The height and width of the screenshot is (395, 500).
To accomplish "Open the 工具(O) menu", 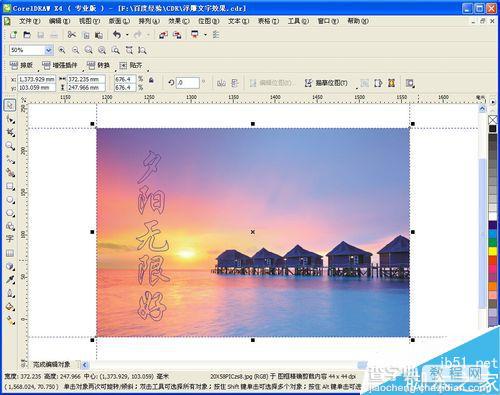I will 298,21.
